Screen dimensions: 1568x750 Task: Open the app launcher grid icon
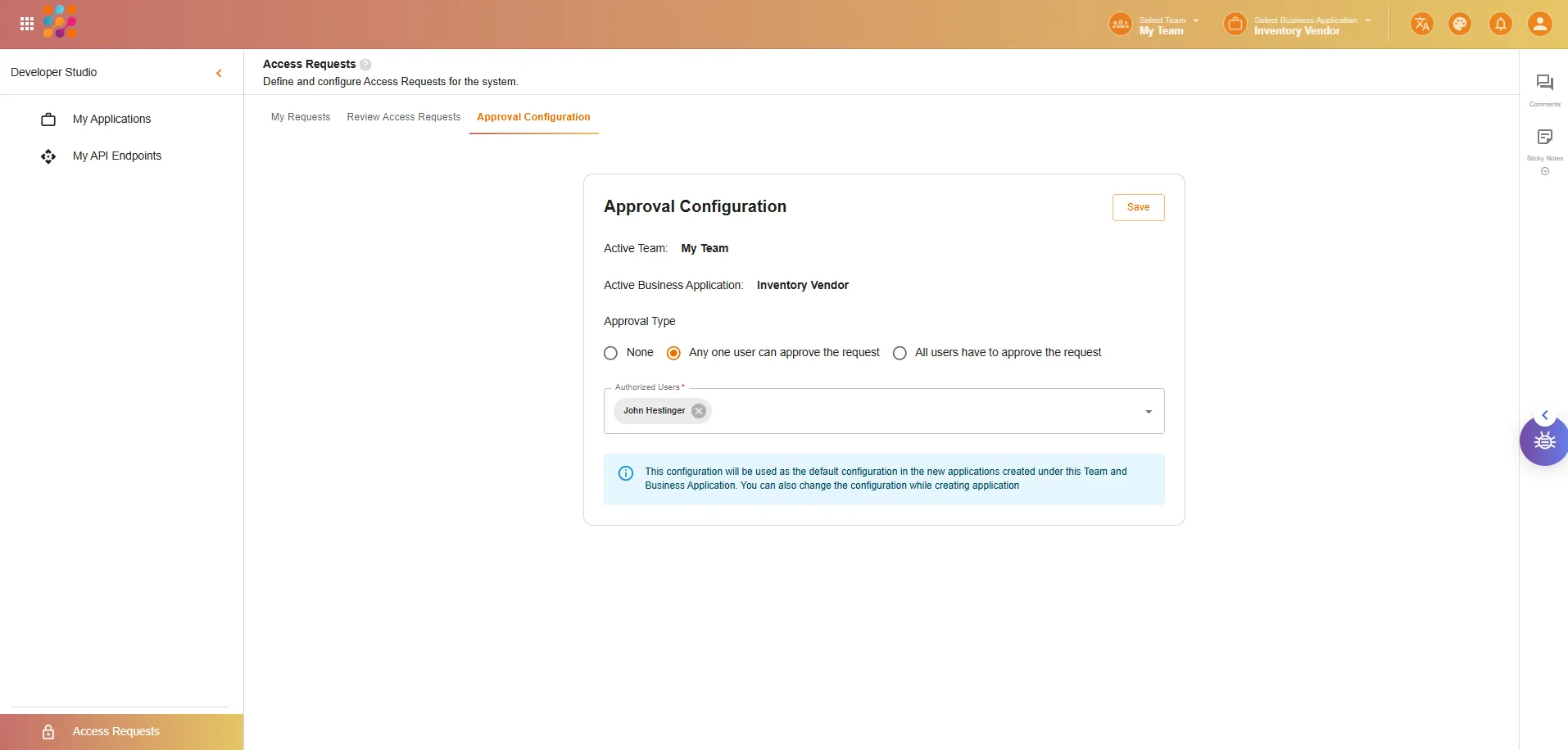[x=27, y=25]
